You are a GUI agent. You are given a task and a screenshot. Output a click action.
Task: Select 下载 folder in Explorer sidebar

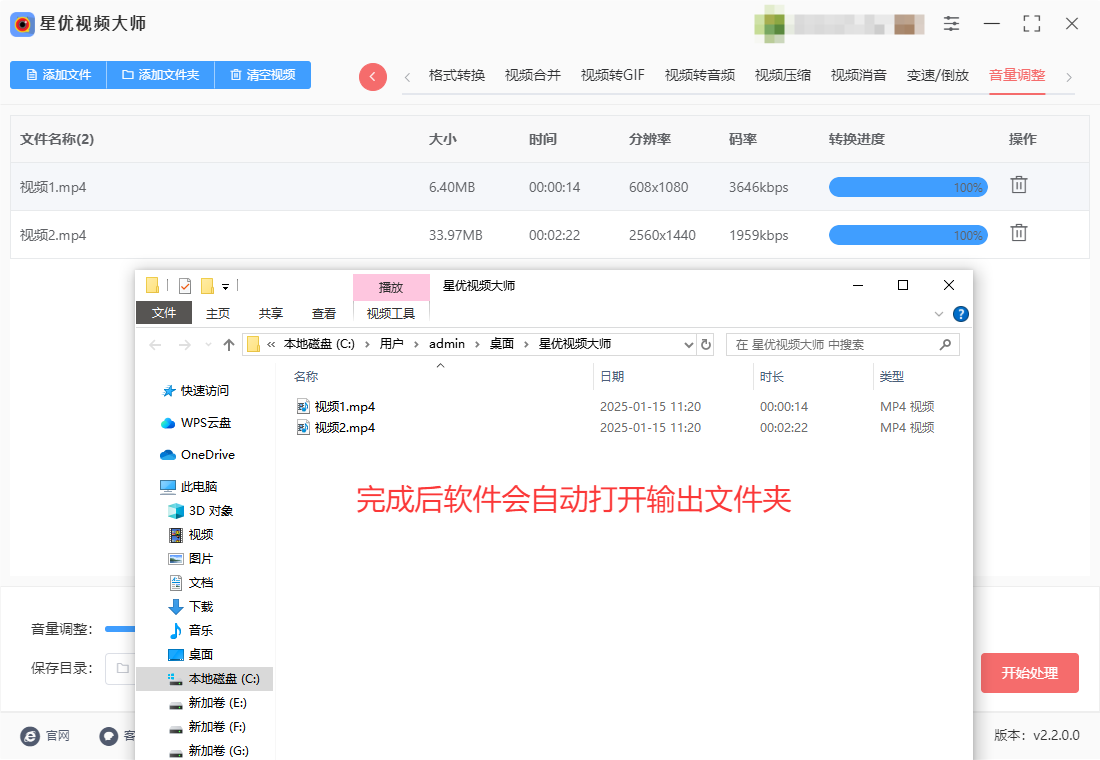191,606
